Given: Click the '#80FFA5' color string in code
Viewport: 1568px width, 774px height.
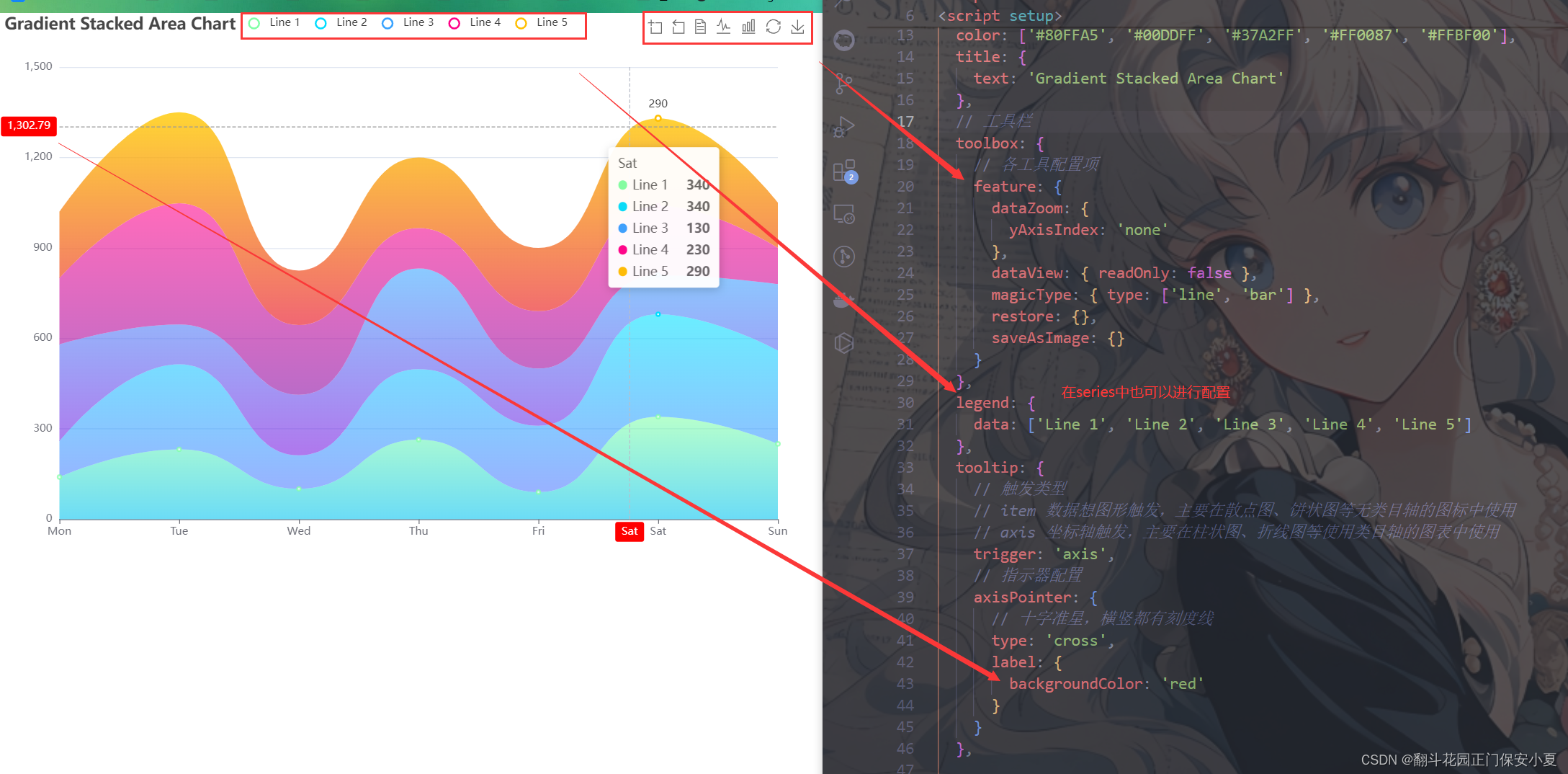Looking at the screenshot, I should pyautogui.click(x=1067, y=35).
